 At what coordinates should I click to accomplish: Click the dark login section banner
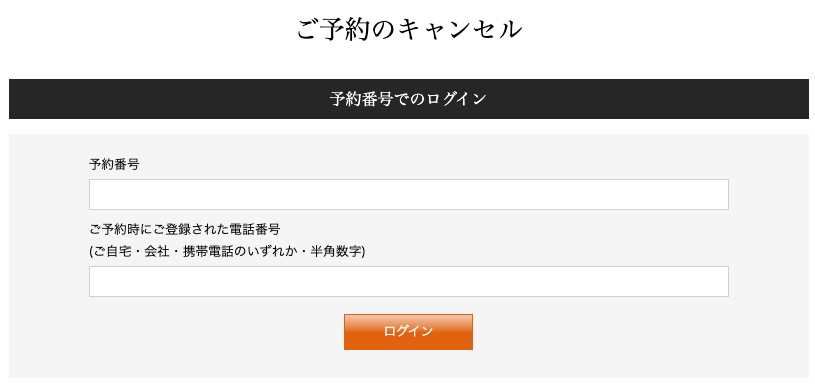tap(409, 99)
